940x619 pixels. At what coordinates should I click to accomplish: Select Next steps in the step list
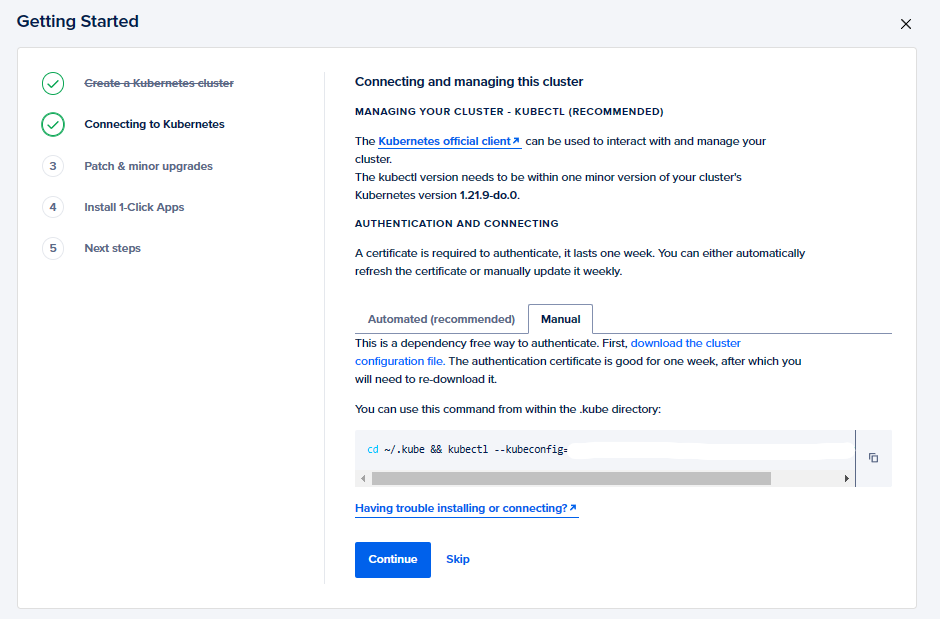point(112,248)
